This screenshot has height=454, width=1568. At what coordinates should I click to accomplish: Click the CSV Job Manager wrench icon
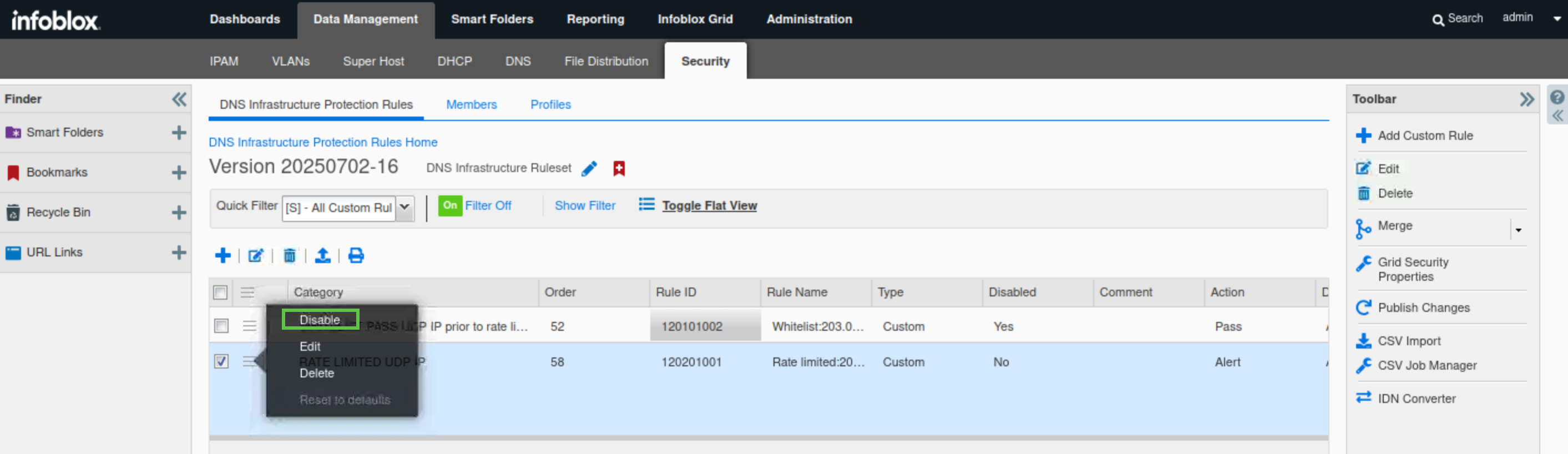(x=1363, y=366)
